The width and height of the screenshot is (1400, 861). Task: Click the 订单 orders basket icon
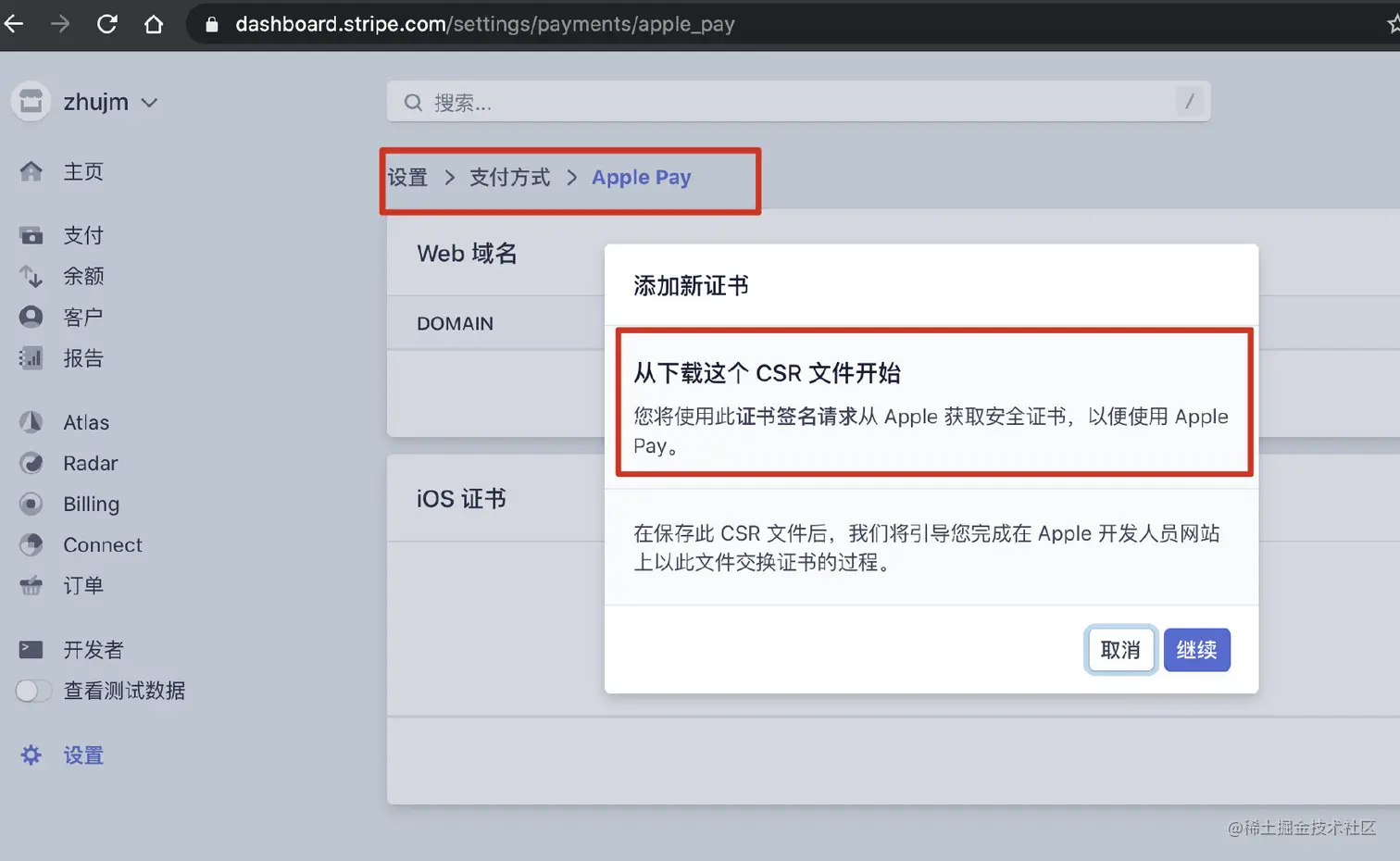31,585
